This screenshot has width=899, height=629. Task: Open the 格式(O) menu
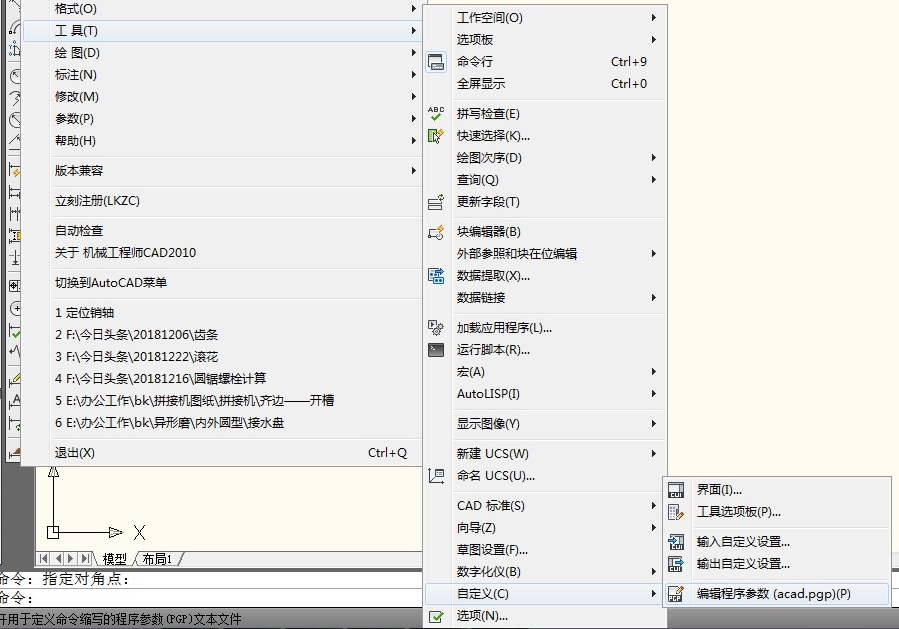click(x=221, y=9)
